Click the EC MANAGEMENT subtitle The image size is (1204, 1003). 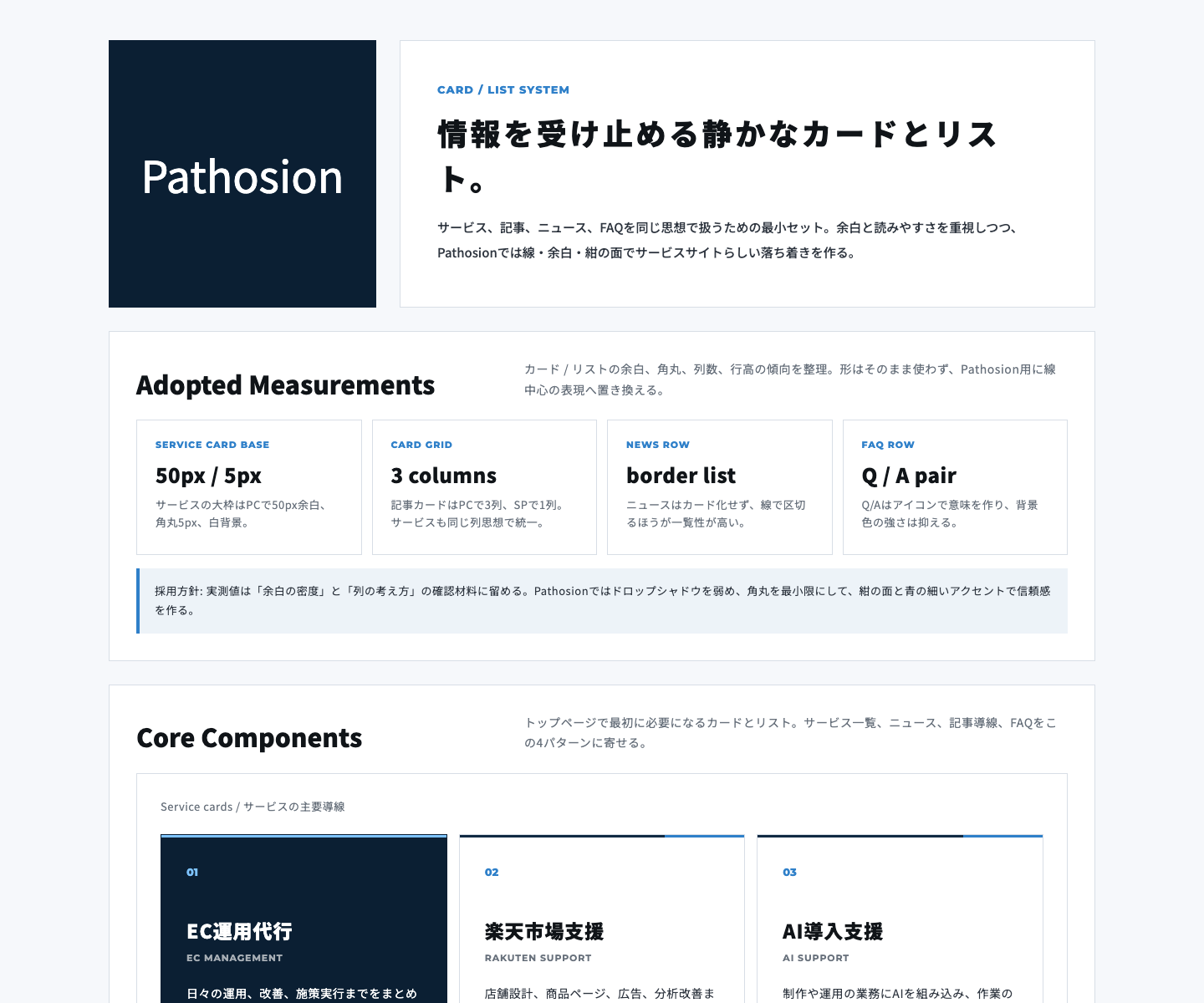click(234, 958)
